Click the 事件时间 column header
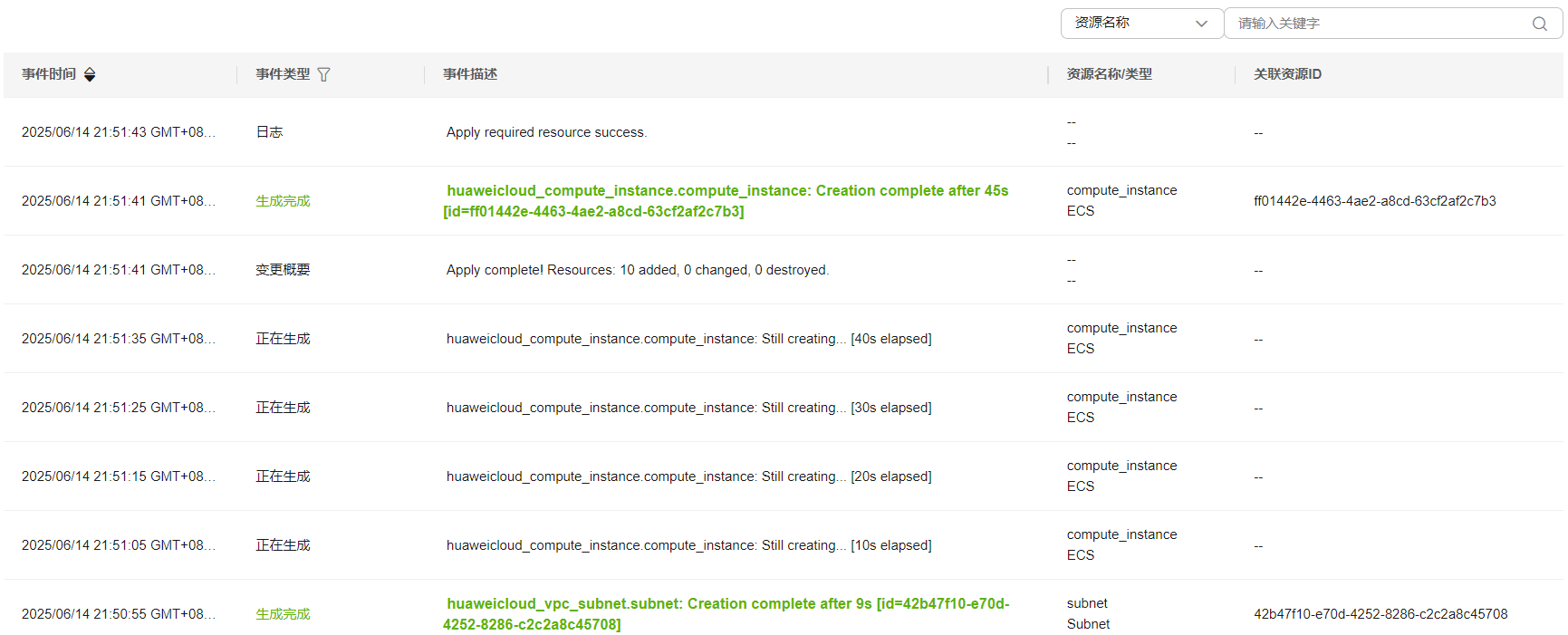This screenshot has width=1568, height=635. (49, 74)
